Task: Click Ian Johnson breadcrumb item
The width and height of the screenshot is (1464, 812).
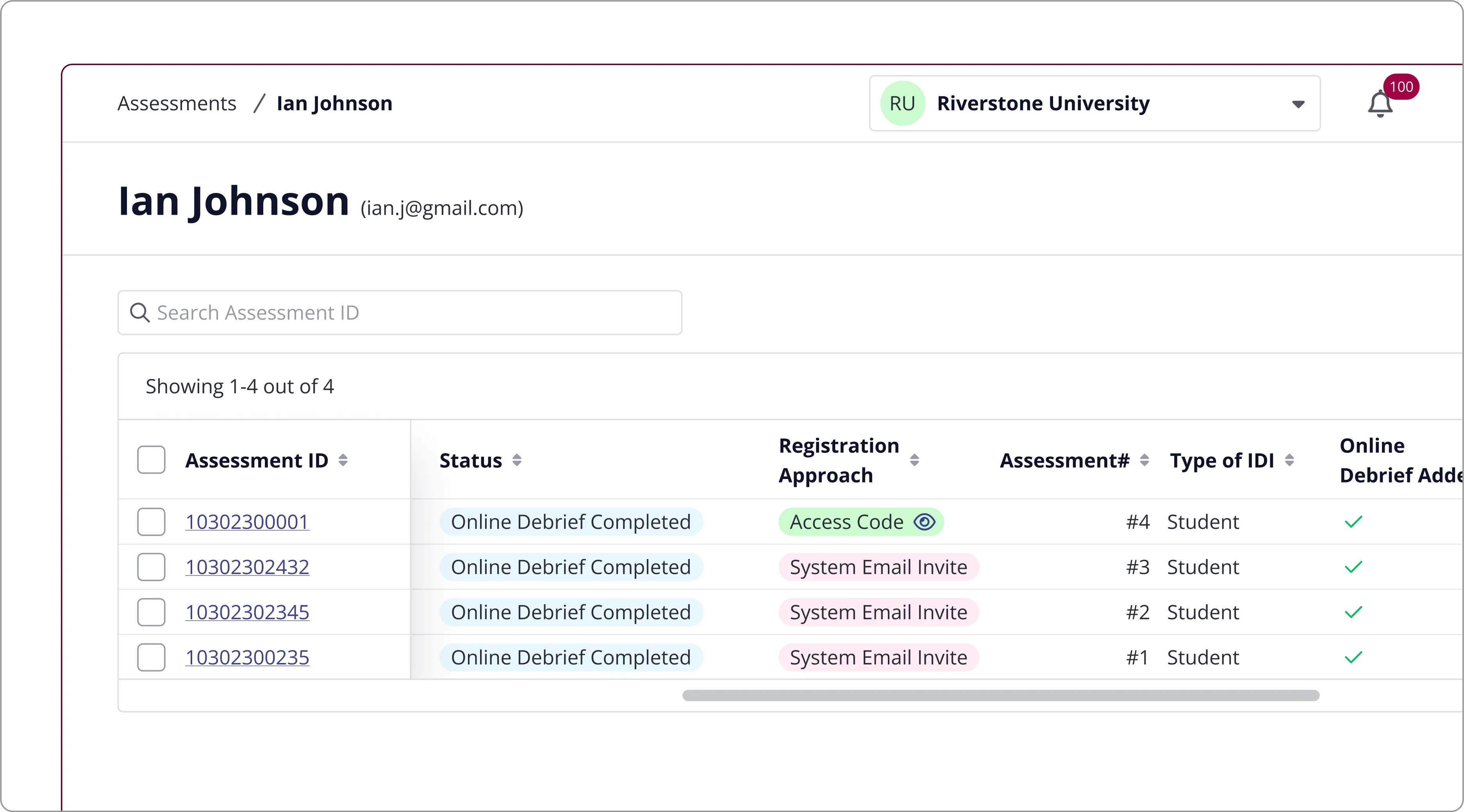Action: [x=334, y=103]
